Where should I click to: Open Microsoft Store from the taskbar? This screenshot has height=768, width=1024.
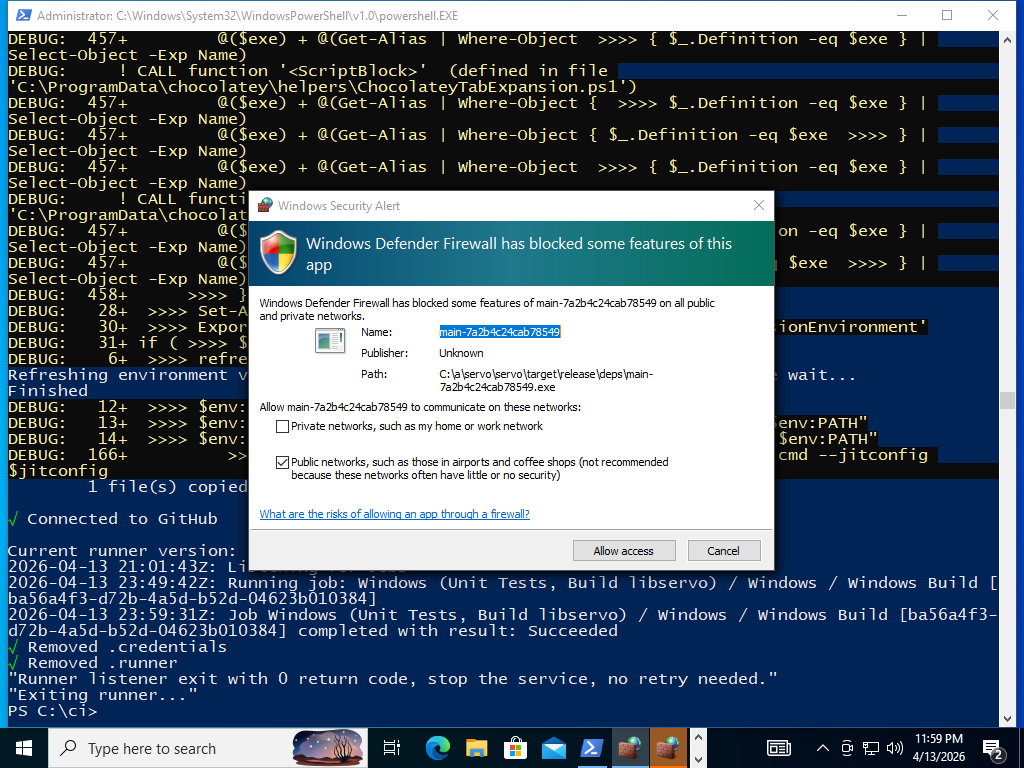[515, 748]
